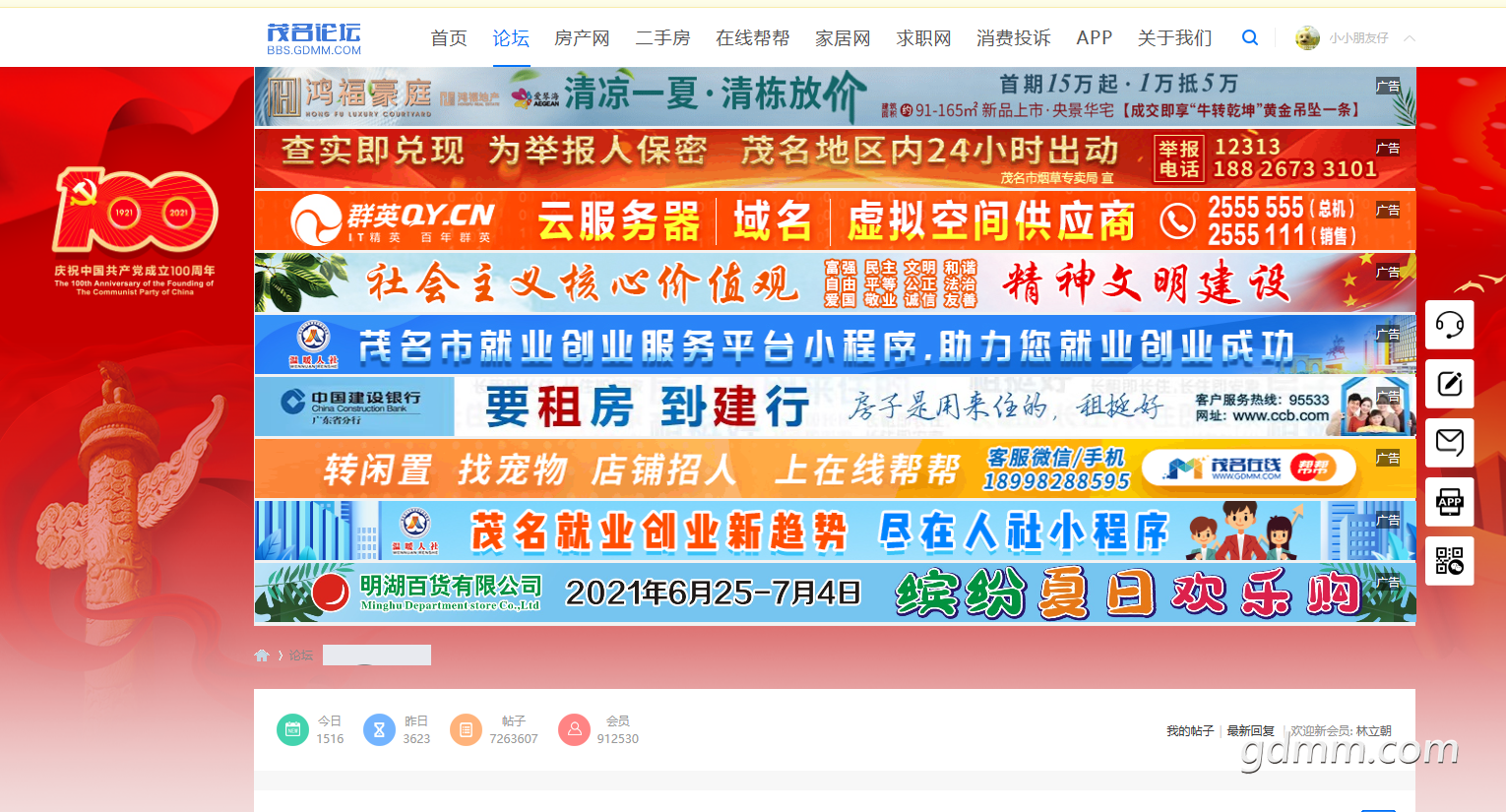Click the pink members icon
This screenshot has height=812, width=1506.
click(x=574, y=729)
